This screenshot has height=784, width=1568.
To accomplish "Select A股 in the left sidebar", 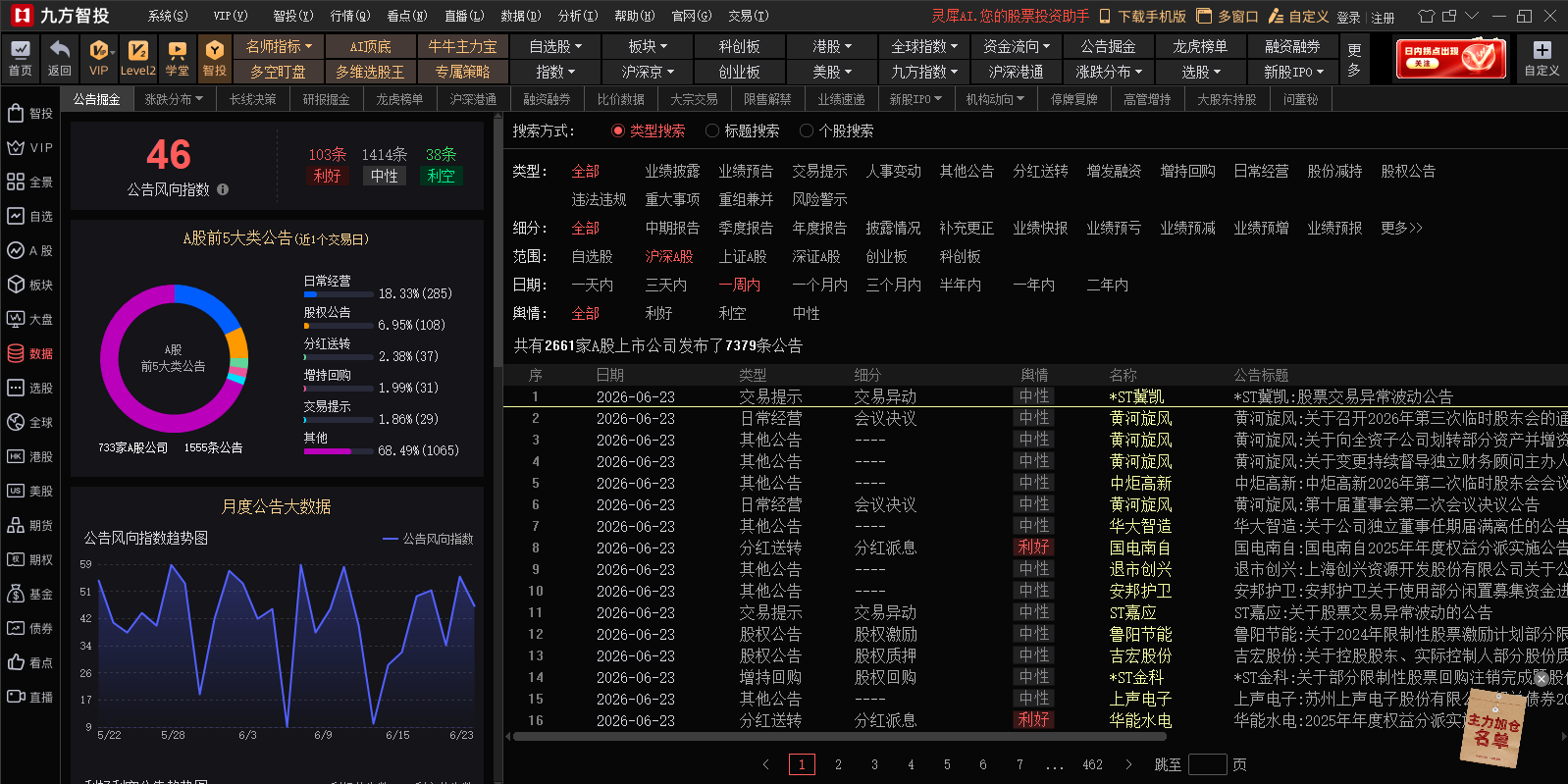I will 29,251.
